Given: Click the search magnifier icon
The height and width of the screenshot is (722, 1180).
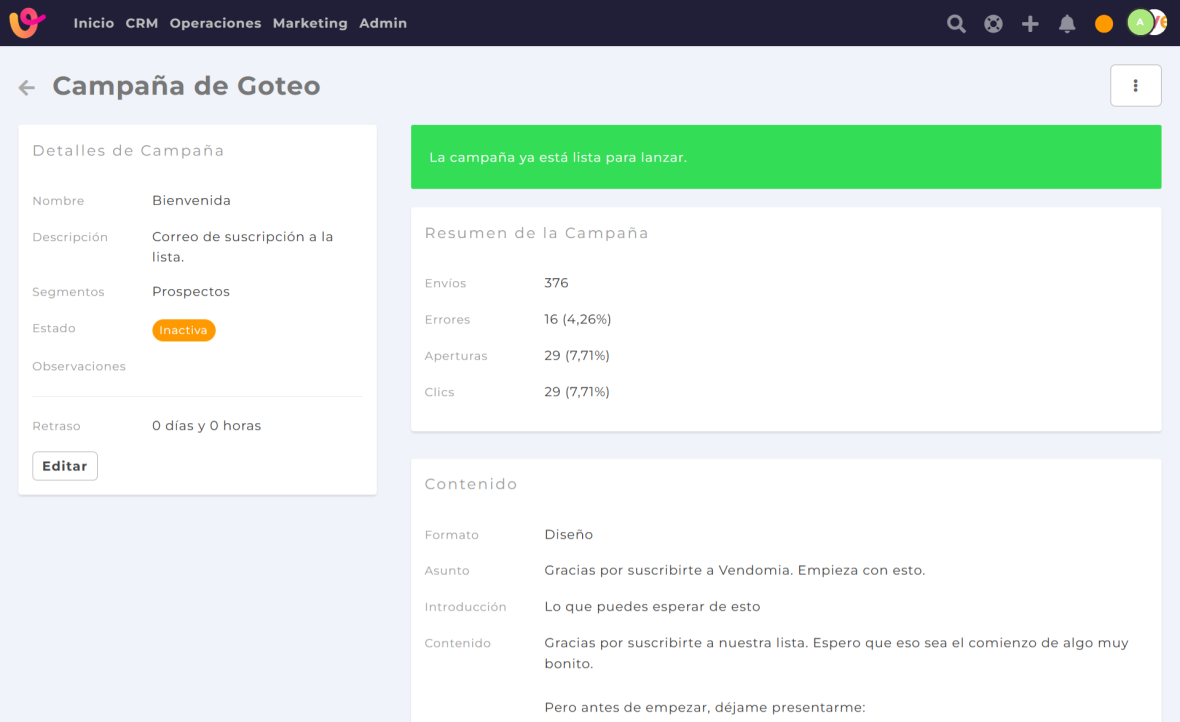Looking at the screenshot, I should click(x=956, y=23).
